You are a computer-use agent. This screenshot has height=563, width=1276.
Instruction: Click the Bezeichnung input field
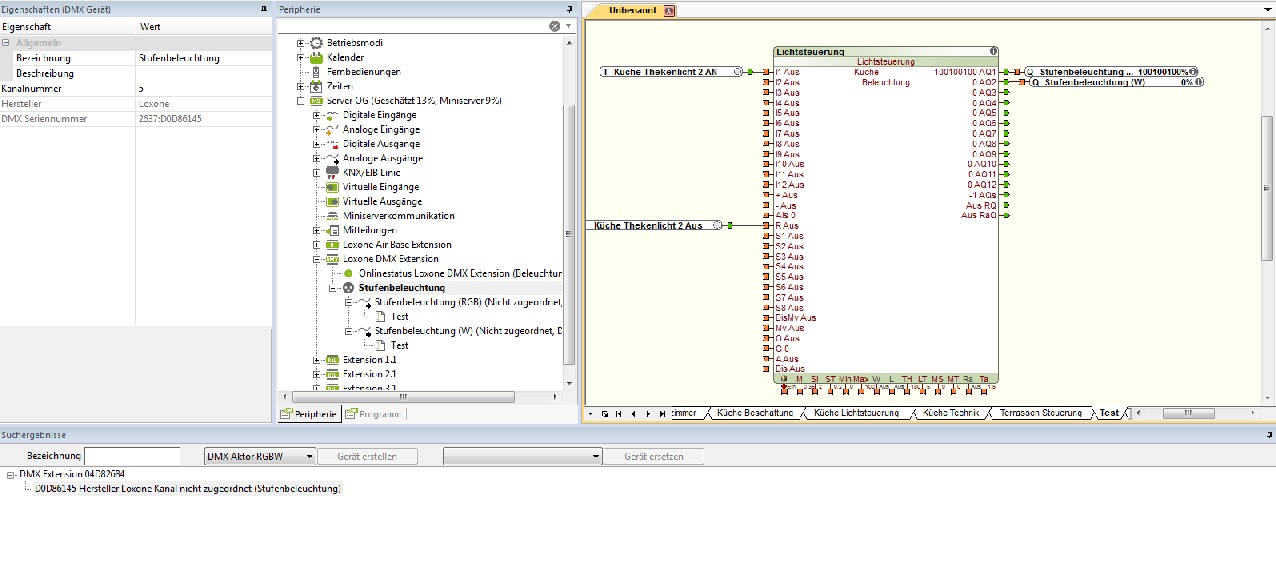pos(132,457)
